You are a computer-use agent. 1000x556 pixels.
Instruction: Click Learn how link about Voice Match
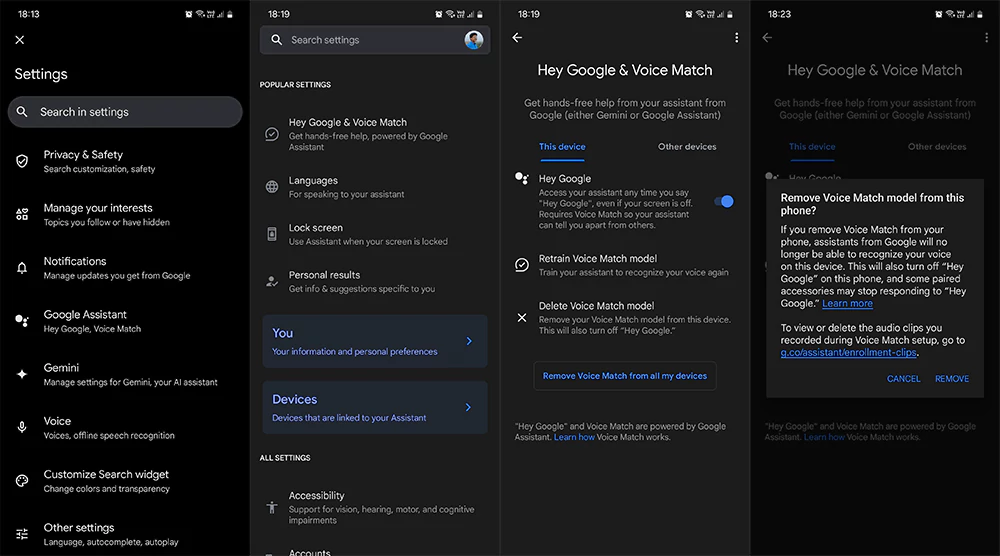click(574, 437)
